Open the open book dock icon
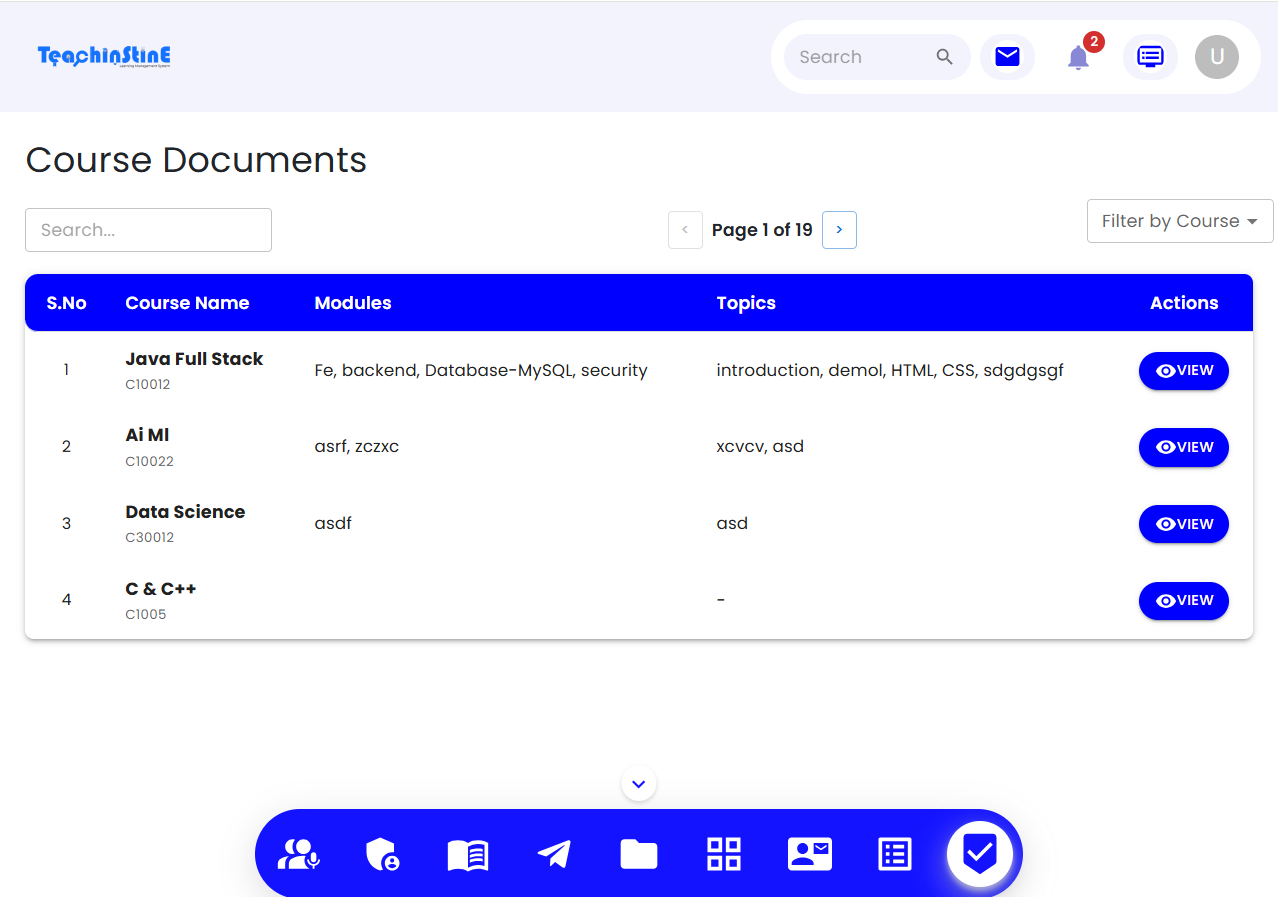Viewport: 1278px width, 897px height. pos(467,854)
